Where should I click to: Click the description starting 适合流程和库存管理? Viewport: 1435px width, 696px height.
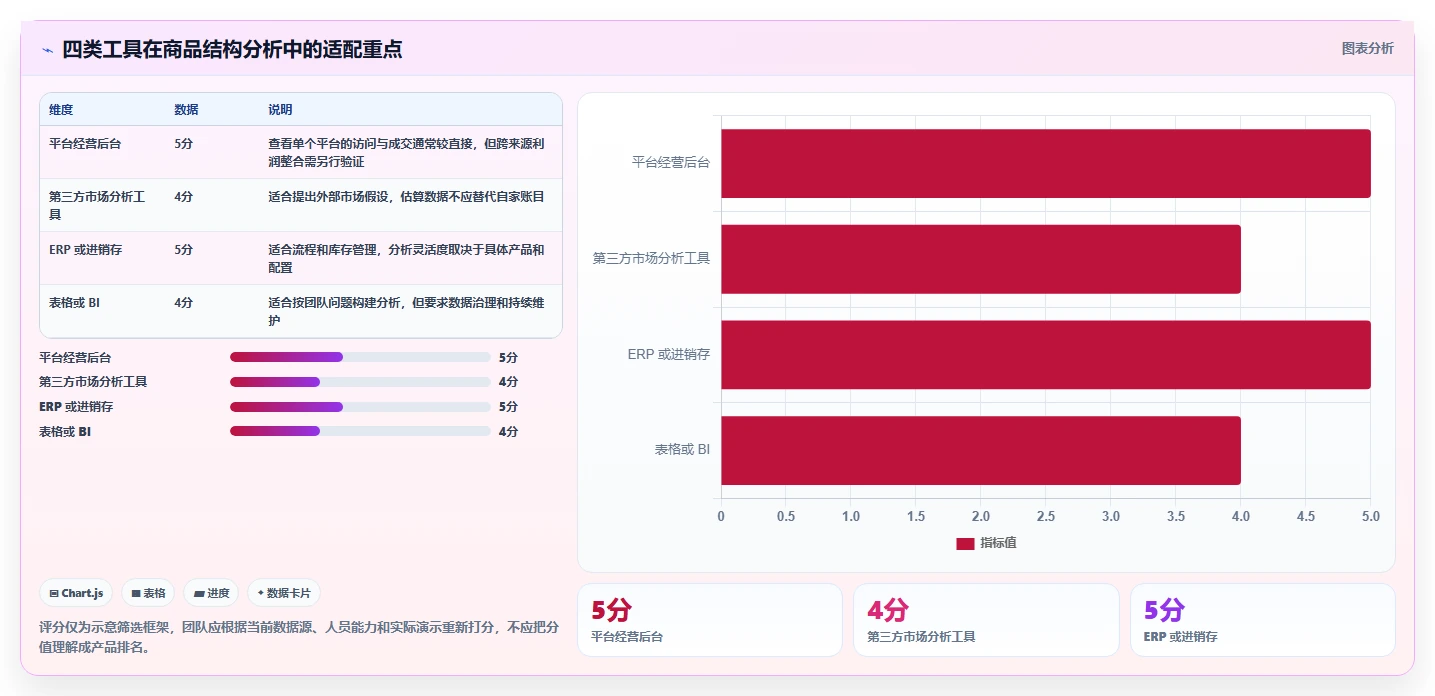406,259
